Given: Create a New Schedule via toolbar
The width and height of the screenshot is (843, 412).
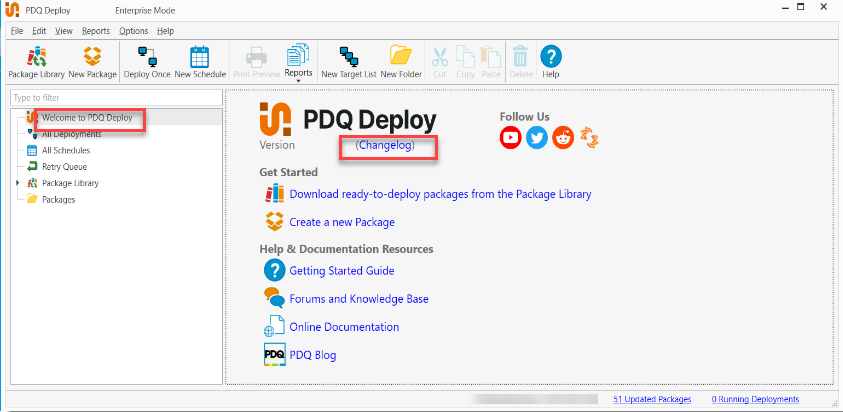Looking at the screenshot, I should coord(200,61).
